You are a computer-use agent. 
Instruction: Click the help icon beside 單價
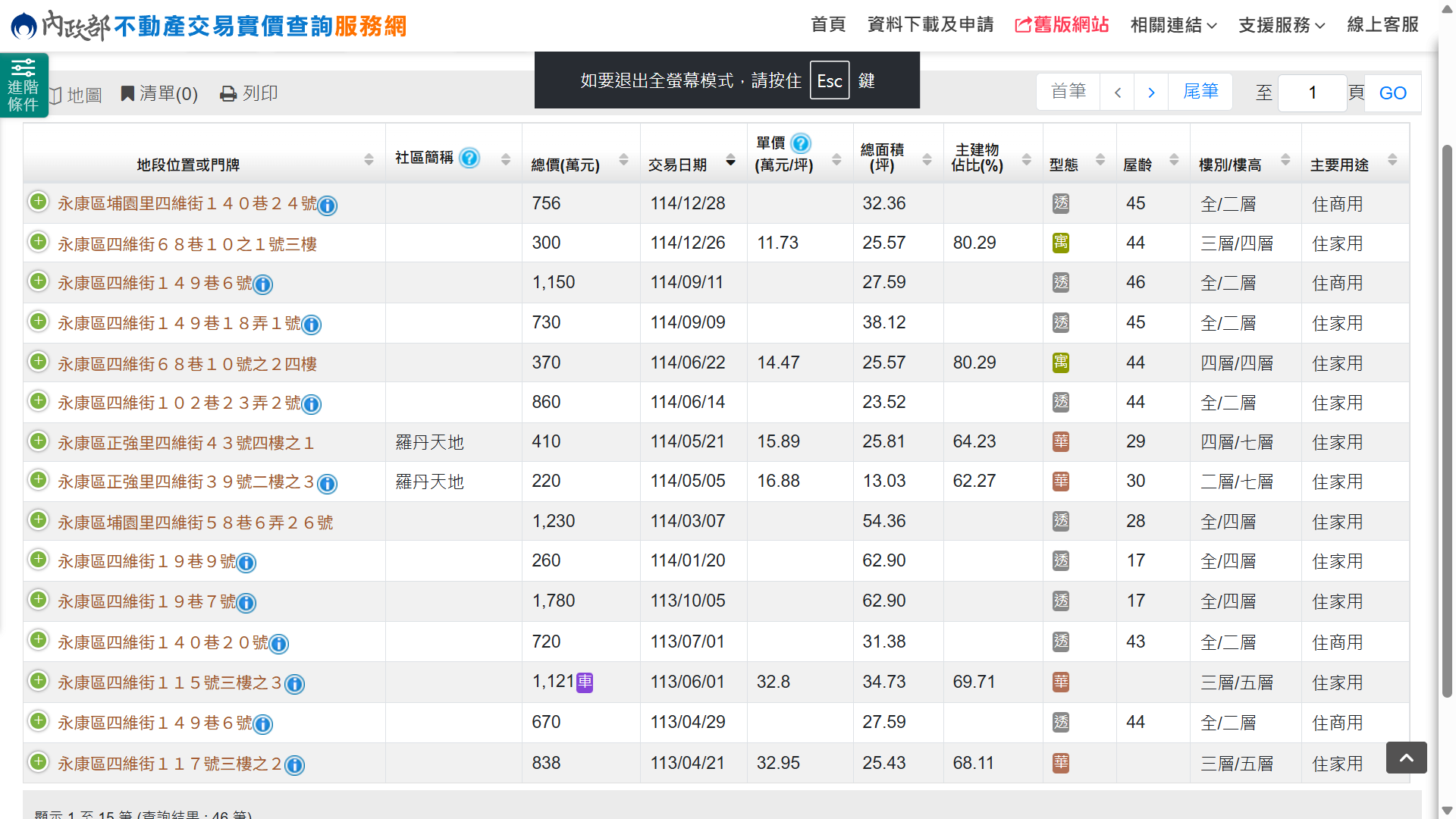(x=800, y=143)
